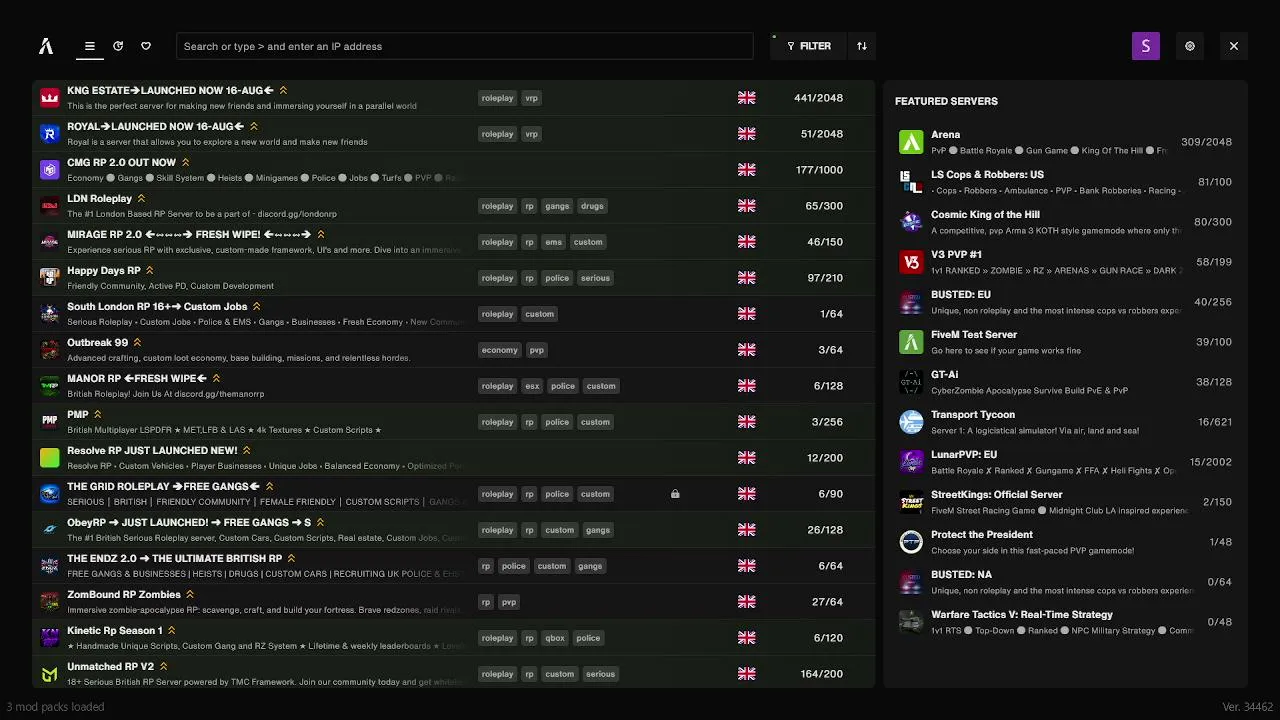The image size is (1280, 720).
Task: Open the sort order dropdown arrows
Action: (x=862, y=46)
